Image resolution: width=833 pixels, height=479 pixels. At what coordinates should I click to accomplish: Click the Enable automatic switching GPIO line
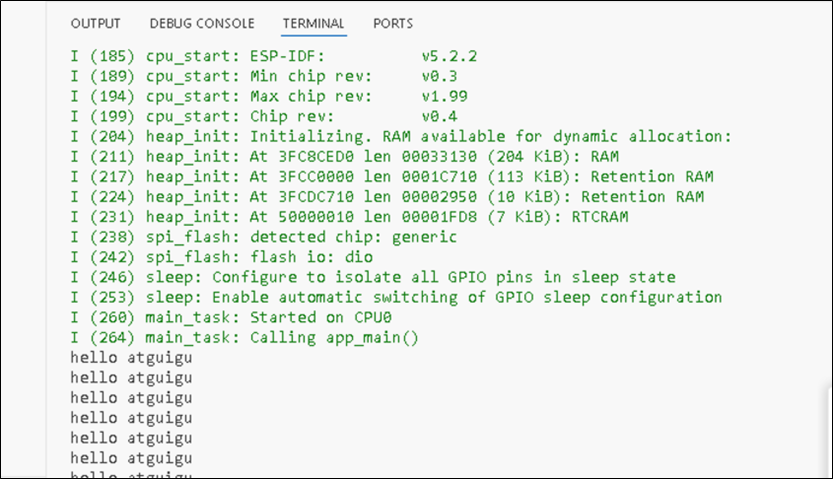click(396, 297)
